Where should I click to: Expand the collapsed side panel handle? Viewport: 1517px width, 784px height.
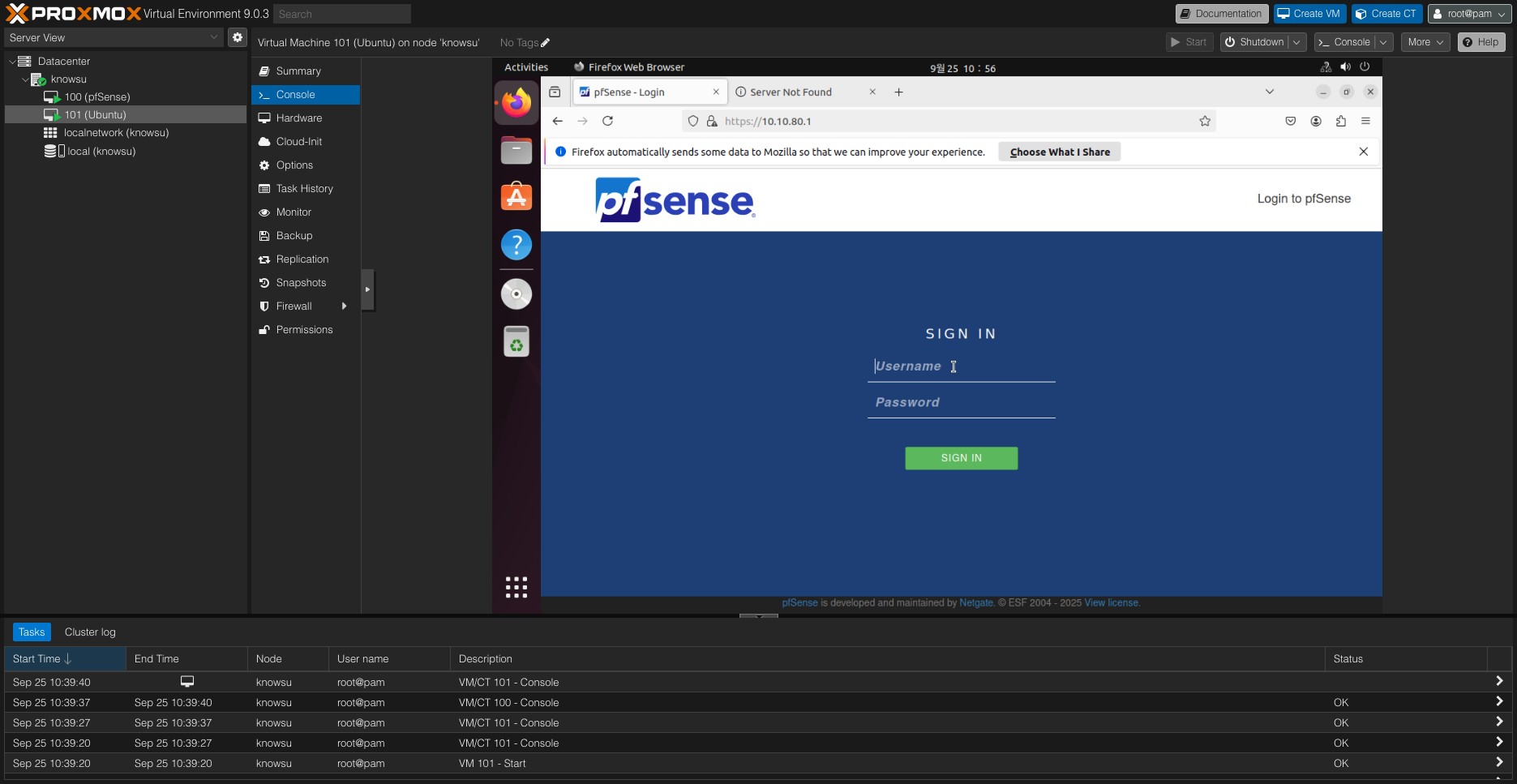[x=367, y=289]
